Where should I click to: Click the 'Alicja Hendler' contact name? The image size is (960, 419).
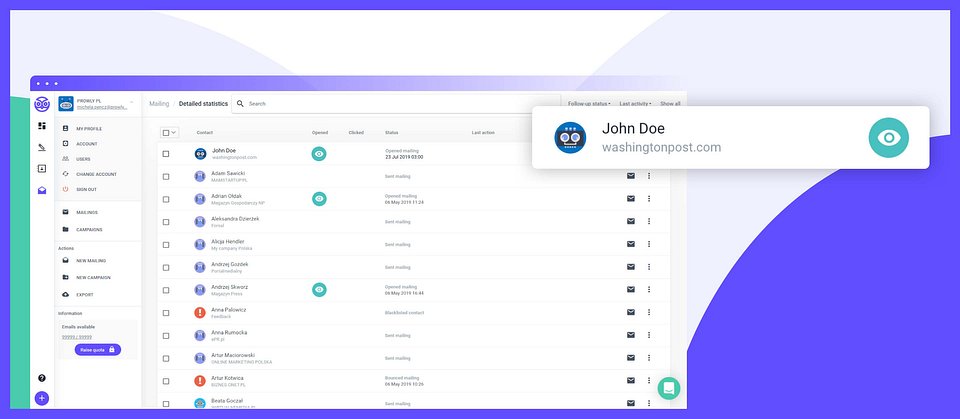click(x=228, y=241)
